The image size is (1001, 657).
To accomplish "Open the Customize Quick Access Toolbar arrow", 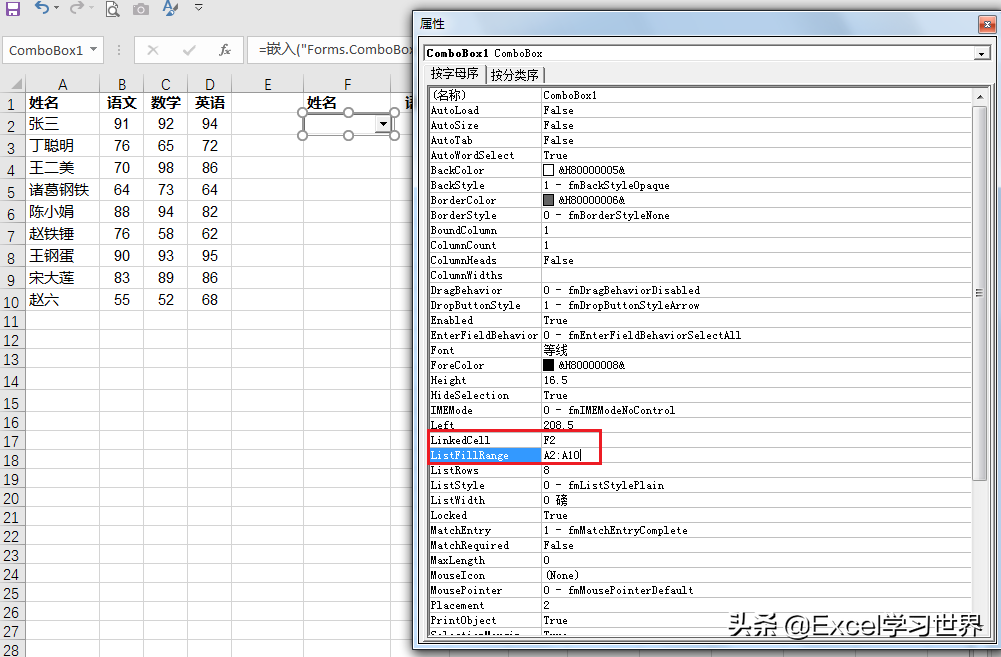I will (x=199, y=8).
